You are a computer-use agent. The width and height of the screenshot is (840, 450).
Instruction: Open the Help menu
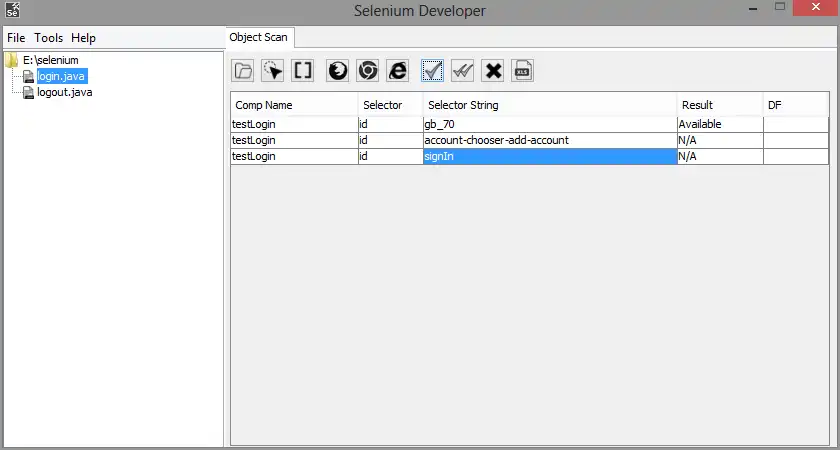pyautogui.click(x=83, y=38)
